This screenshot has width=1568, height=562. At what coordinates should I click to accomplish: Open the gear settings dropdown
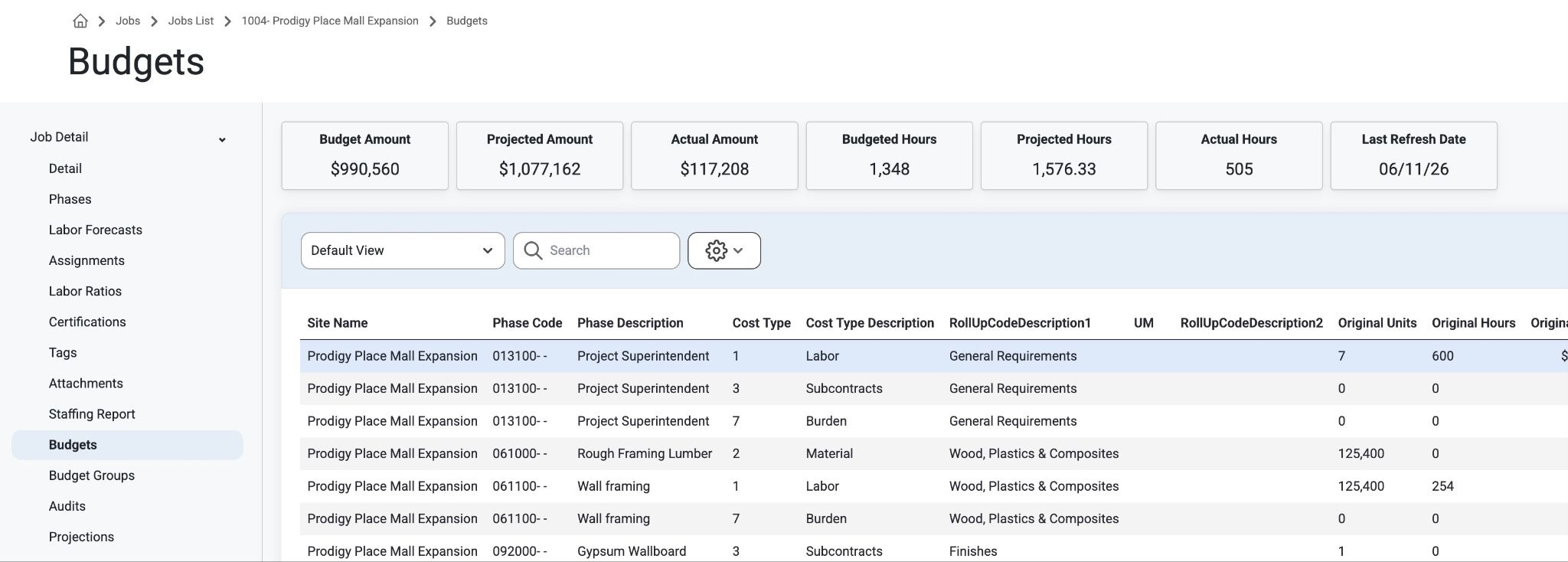click(724, 250)
